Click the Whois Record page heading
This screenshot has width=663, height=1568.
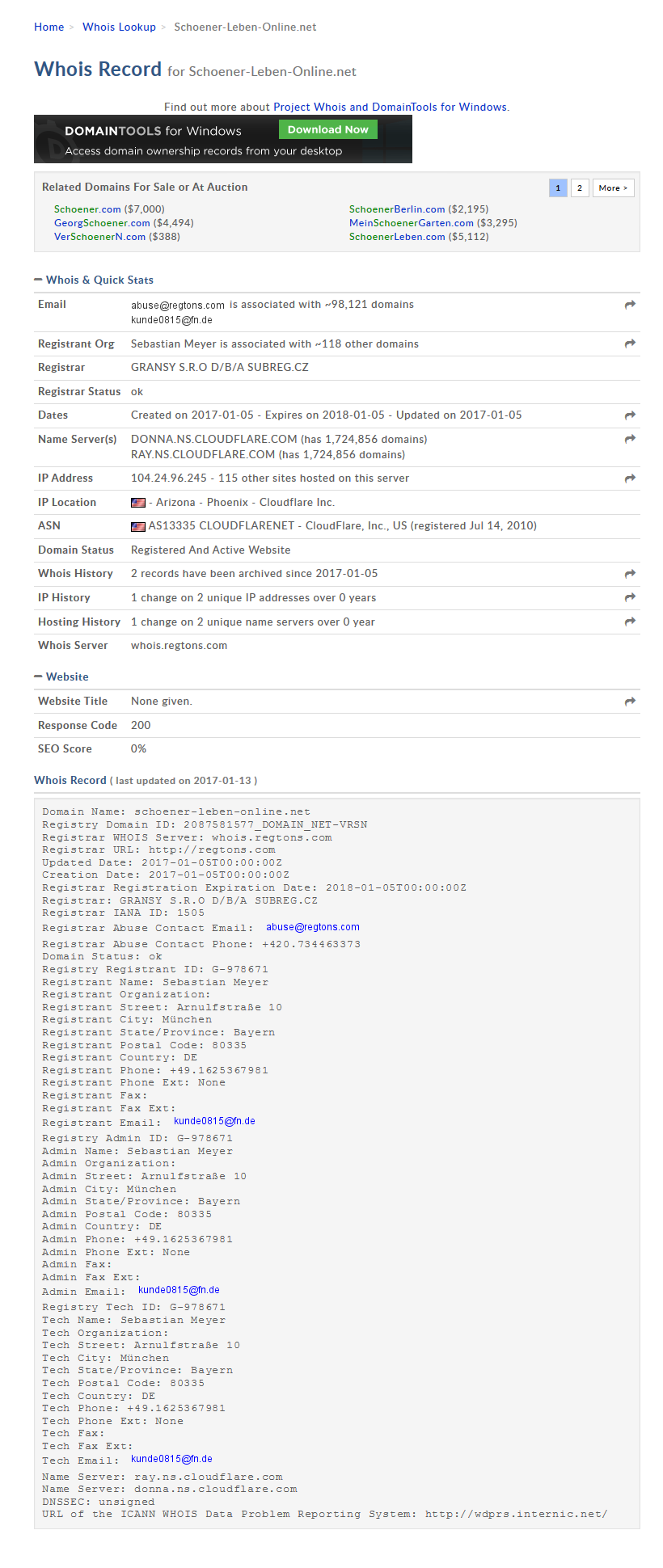click(98, 70)
